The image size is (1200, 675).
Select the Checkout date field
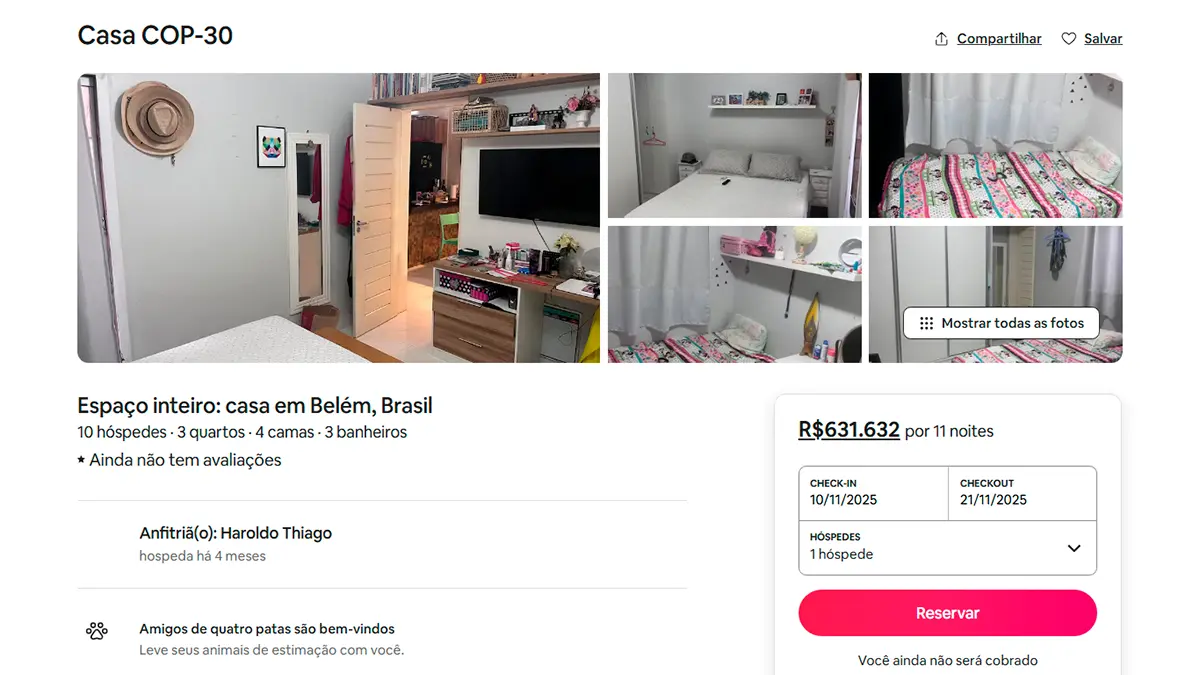tap(1022, 493)
